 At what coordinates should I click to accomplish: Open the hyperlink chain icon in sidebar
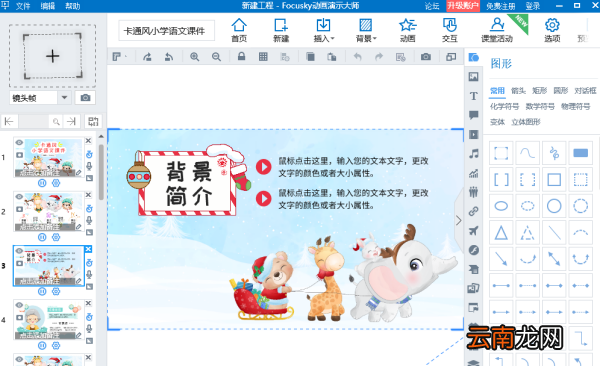coord(474,211)
